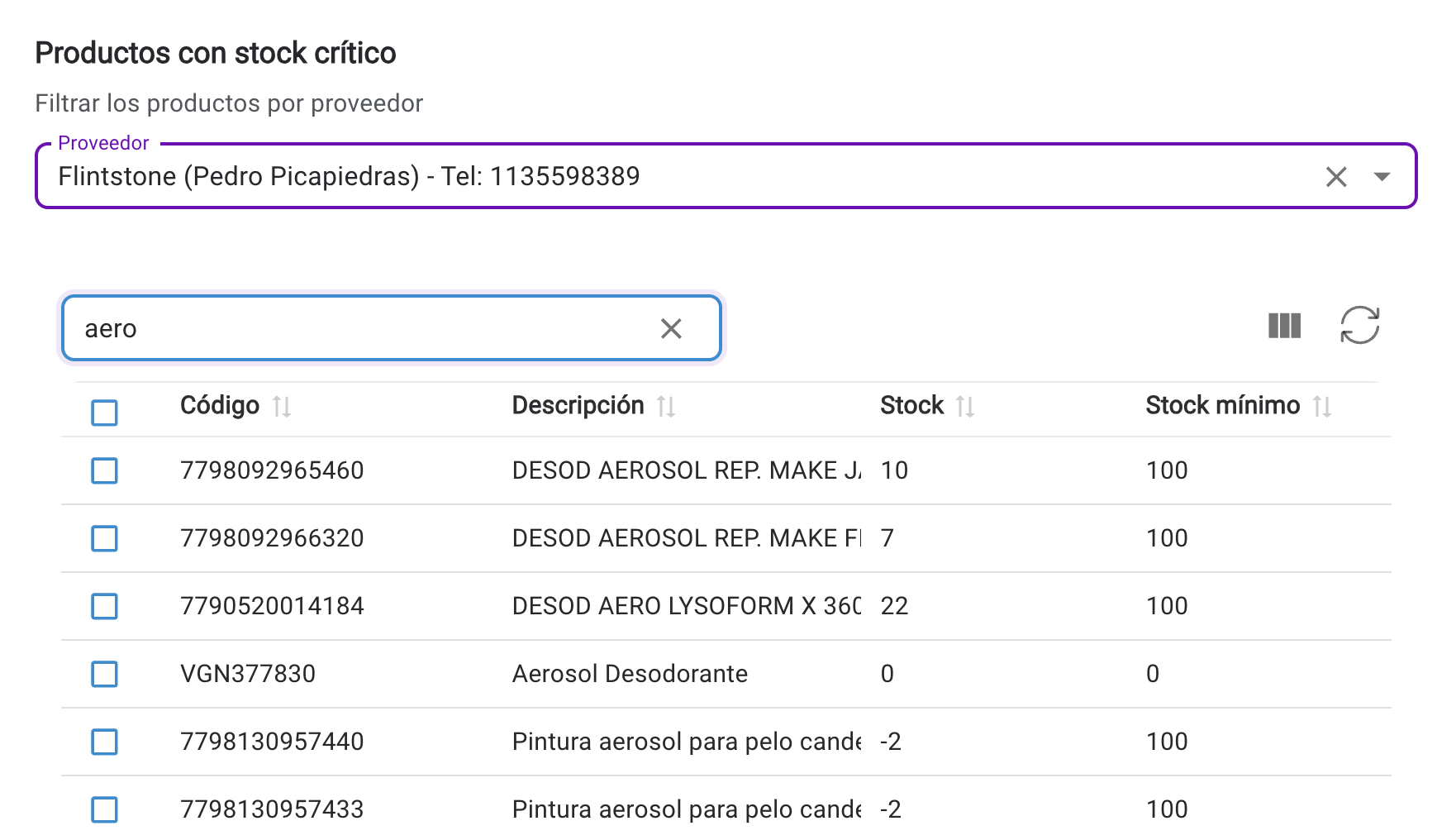The image size is (1456, 840).
Task: Click 'Filtrar los productos por proveedor' text
Action: [229, 103]
